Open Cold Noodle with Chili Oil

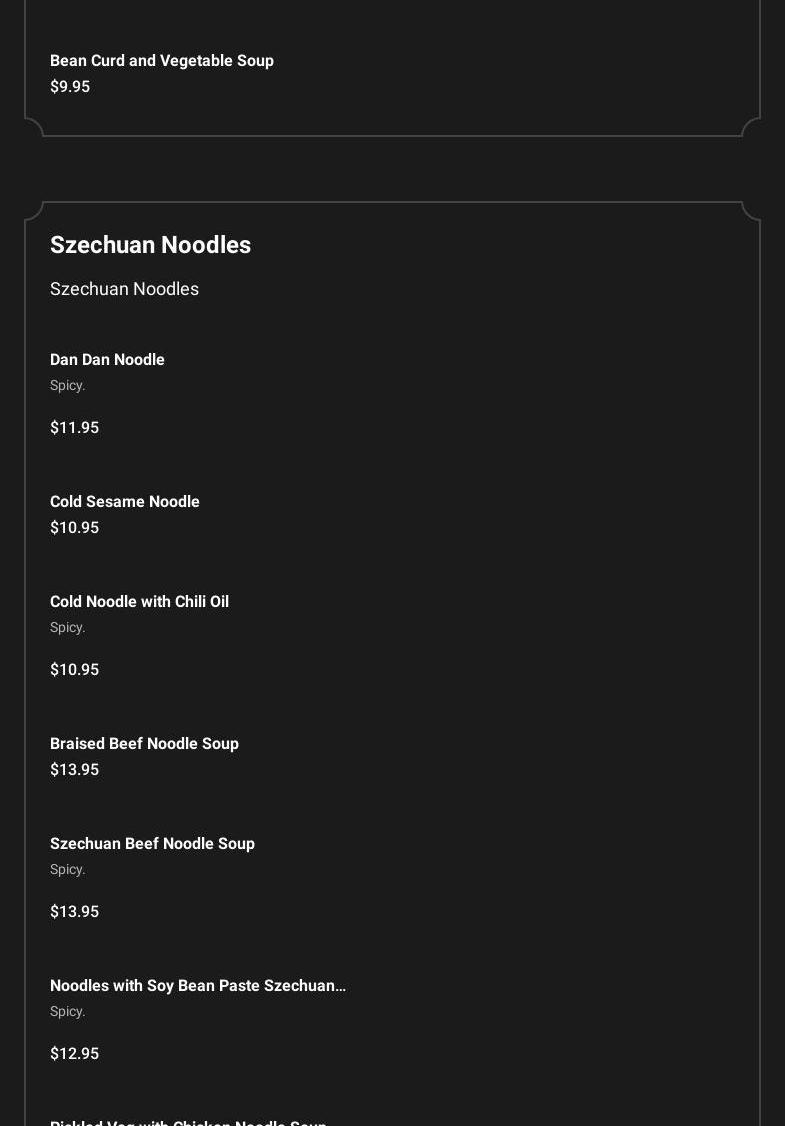[x=139, y=601]
